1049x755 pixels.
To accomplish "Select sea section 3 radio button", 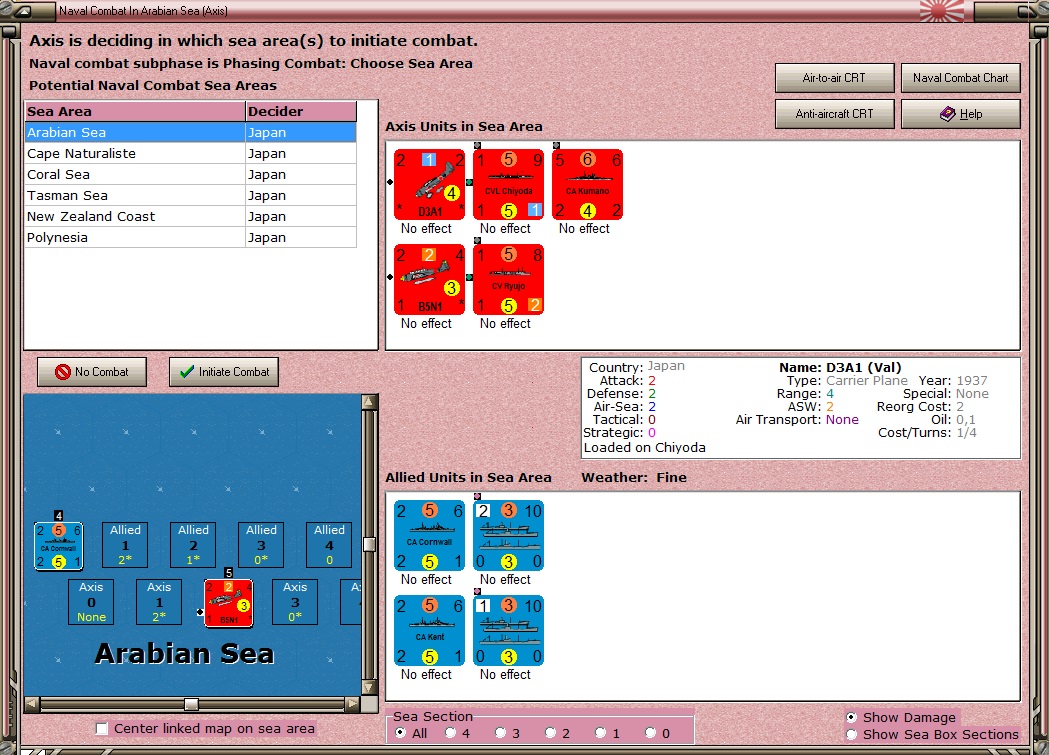I will click(500, 733).
